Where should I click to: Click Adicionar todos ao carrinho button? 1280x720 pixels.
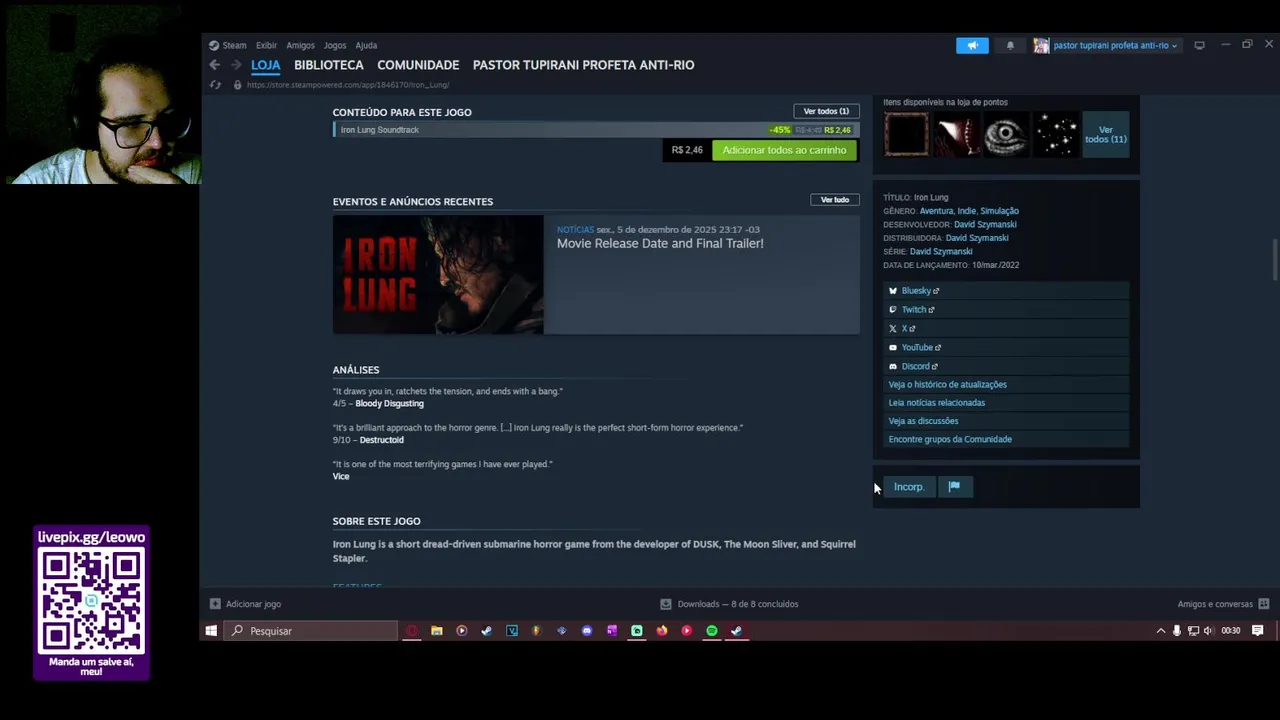tap(784, 150)
